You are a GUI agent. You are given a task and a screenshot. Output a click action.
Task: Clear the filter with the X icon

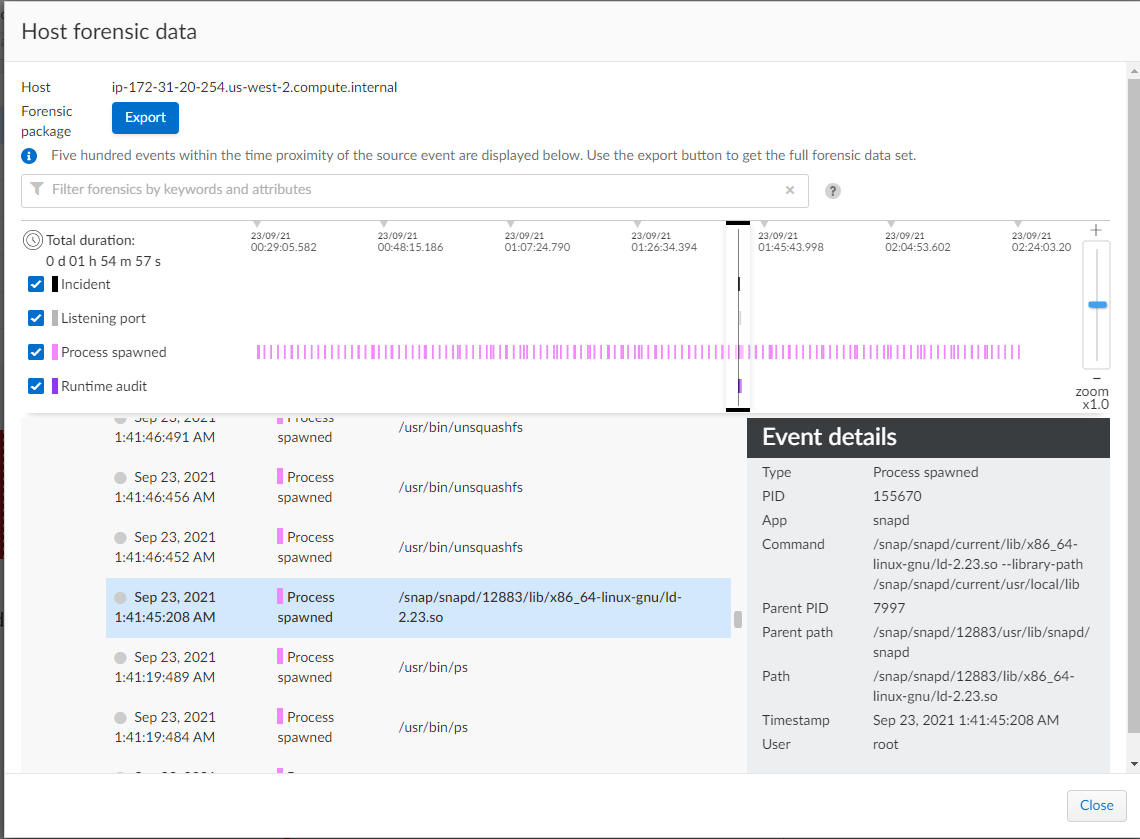(790, 190)
